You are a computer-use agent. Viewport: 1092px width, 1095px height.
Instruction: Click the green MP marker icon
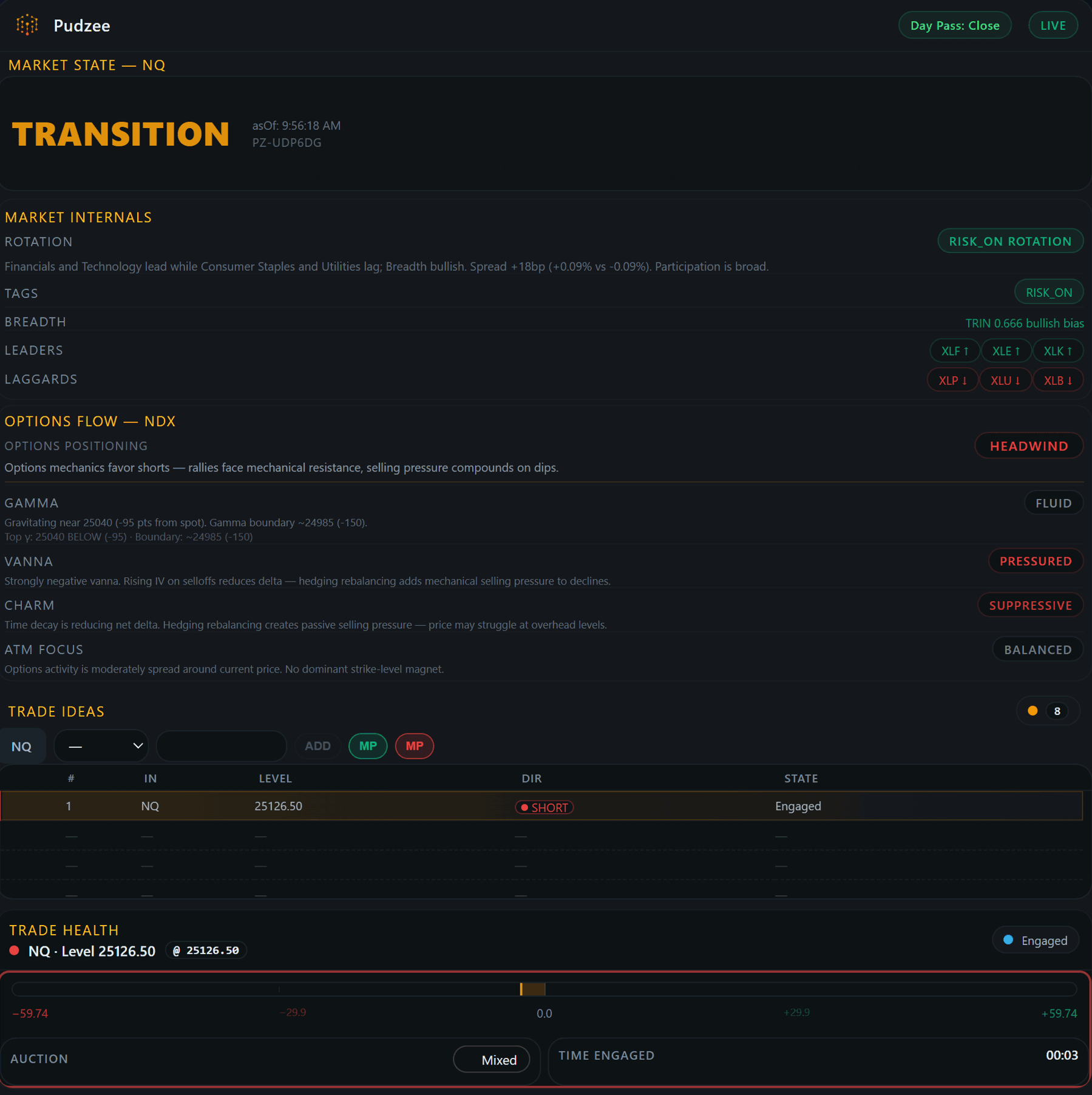(368, 745)
